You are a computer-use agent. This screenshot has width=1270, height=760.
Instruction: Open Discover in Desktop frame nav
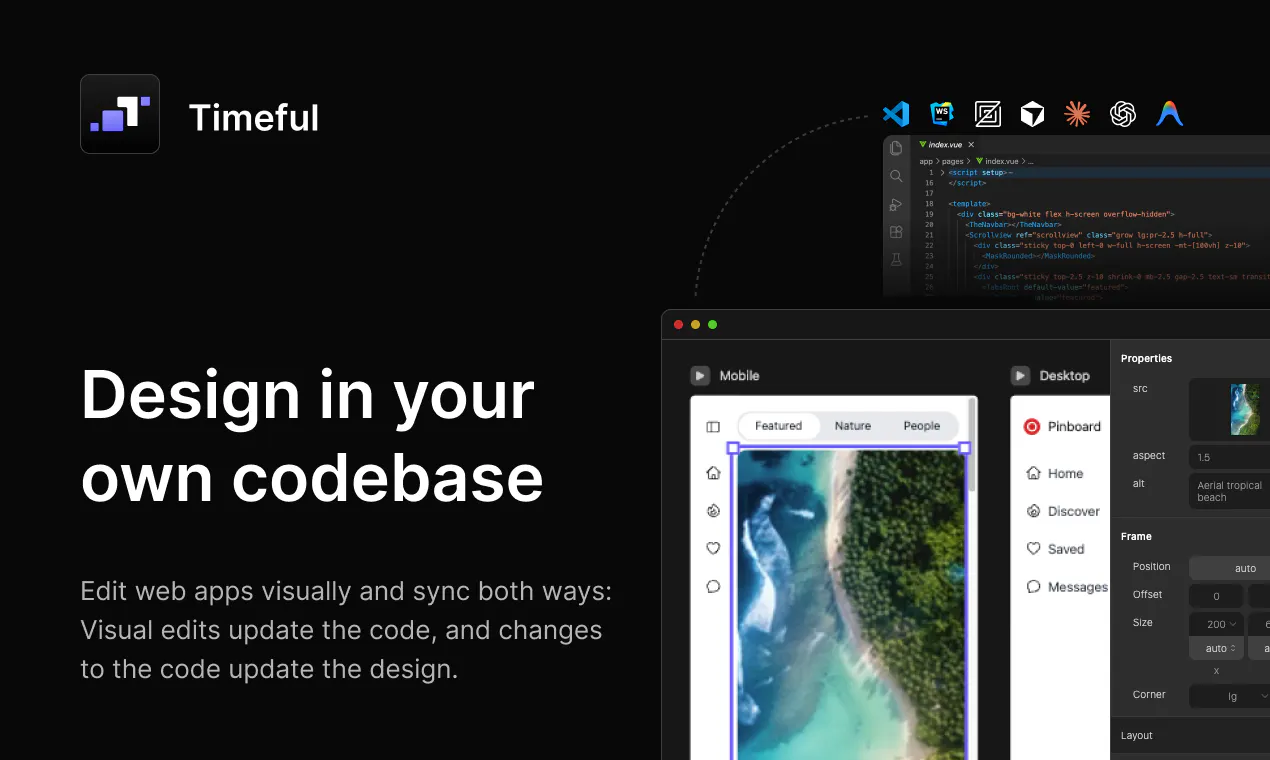coord(1063,511)
